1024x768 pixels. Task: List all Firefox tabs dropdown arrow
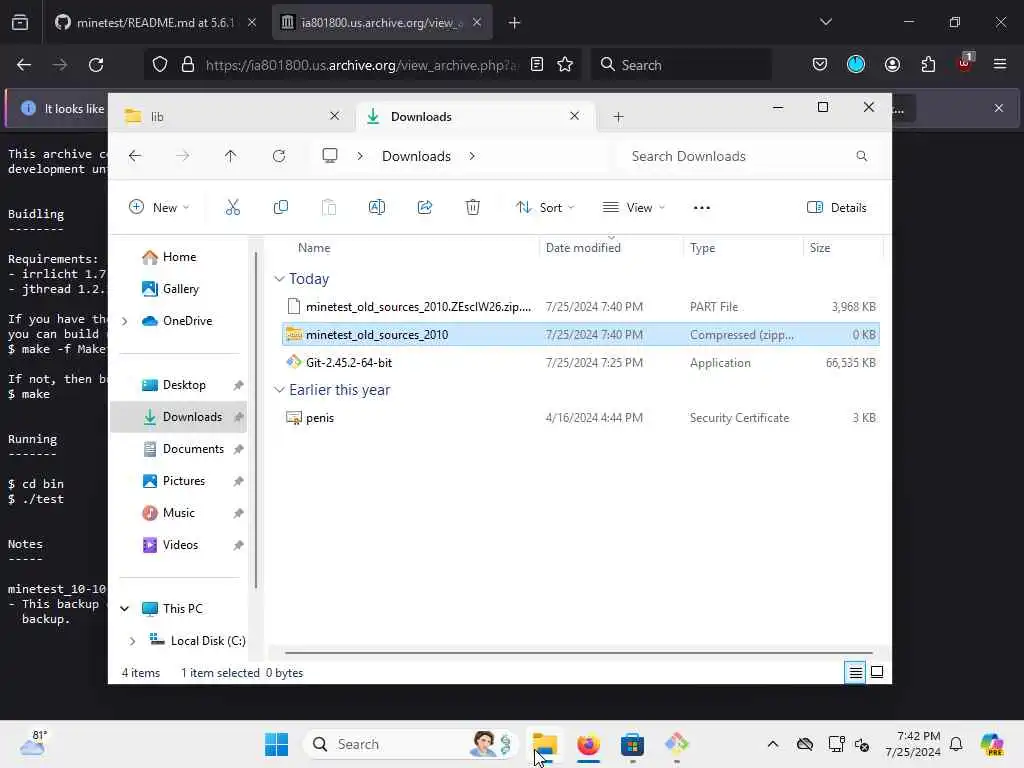point(825,22)
